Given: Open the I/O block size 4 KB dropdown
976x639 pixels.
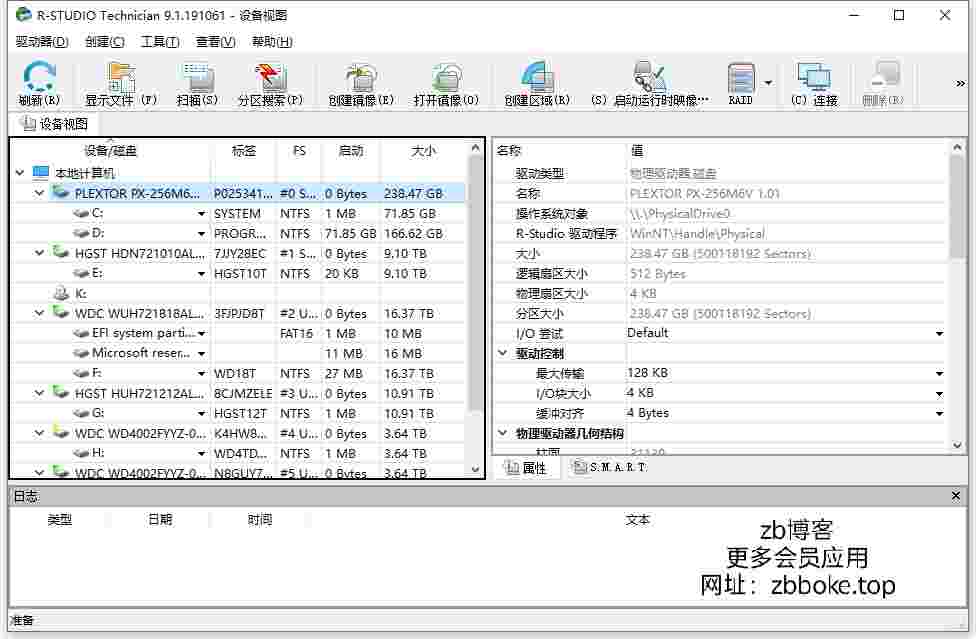Looking at the screenshot, I should (x=939, y=393).
